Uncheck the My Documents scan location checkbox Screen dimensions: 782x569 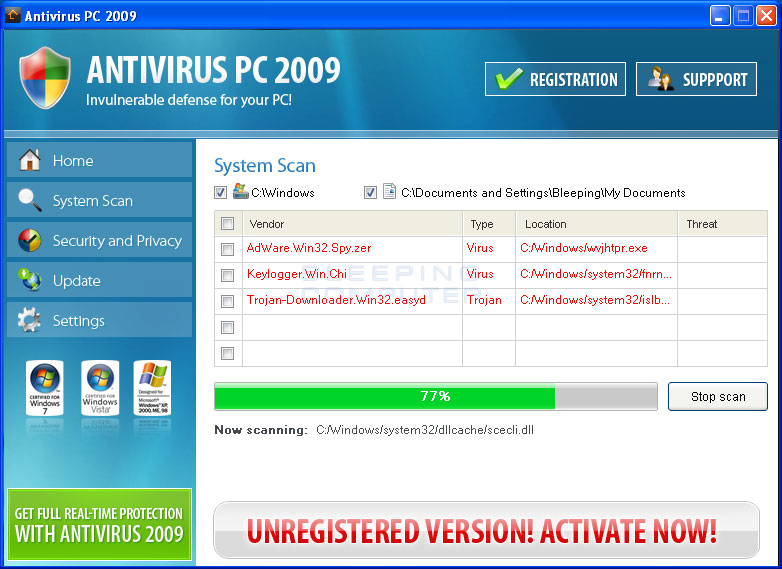point(370,192)
